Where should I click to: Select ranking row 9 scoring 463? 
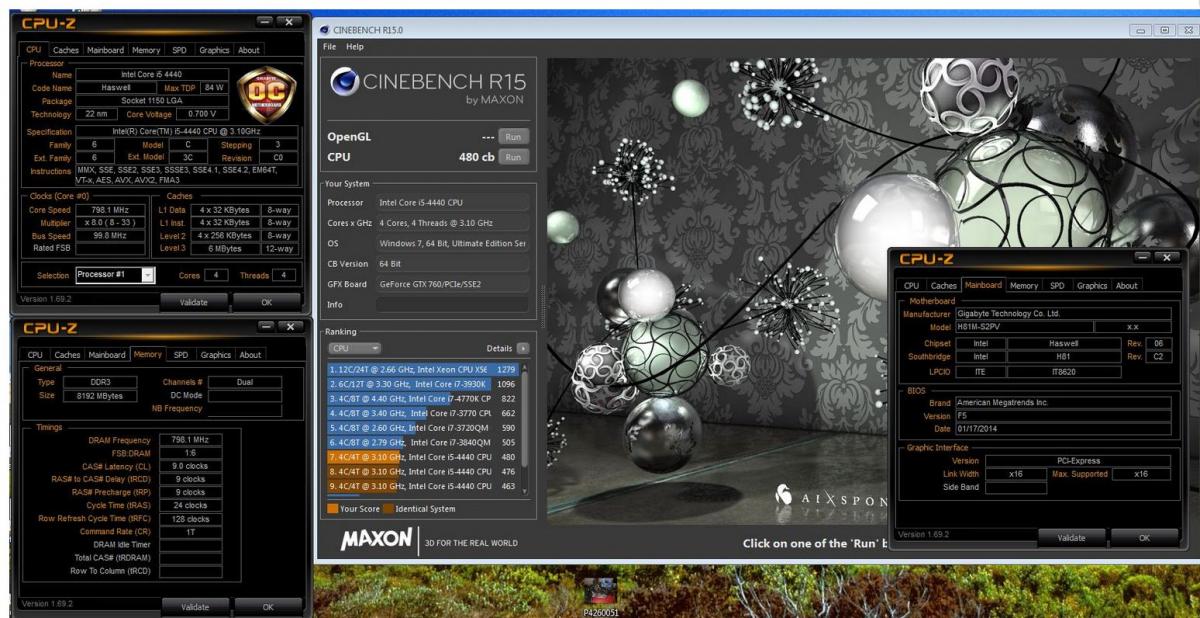pyautogui.click(x=422, y=486)
